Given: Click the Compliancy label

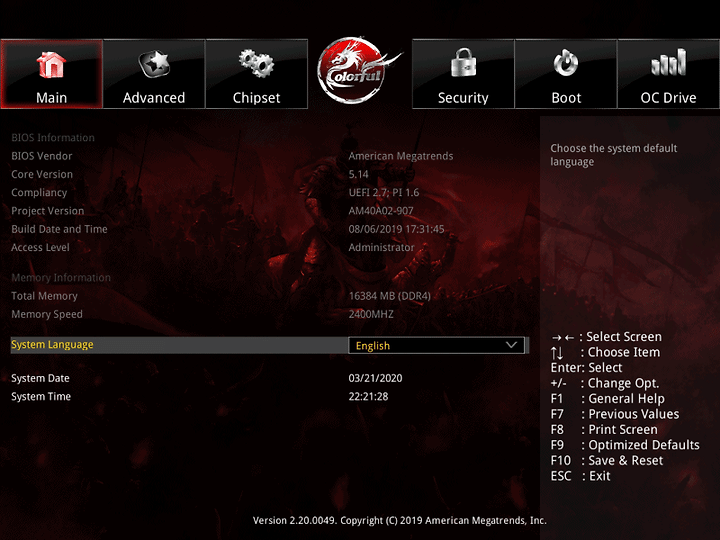Looking at the screenshot, I should 39,193.
